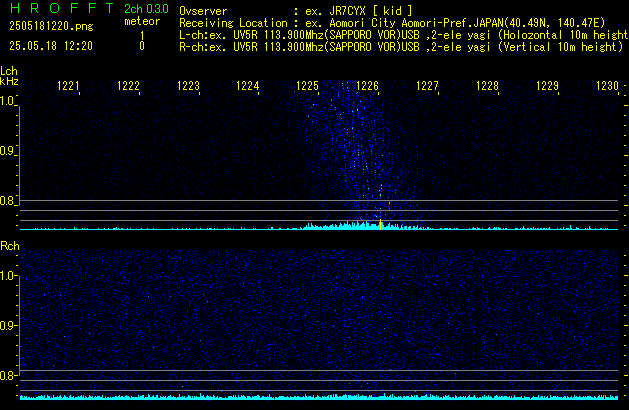Click the 1226 time marker
629x410 pixels.
(367, 86)
